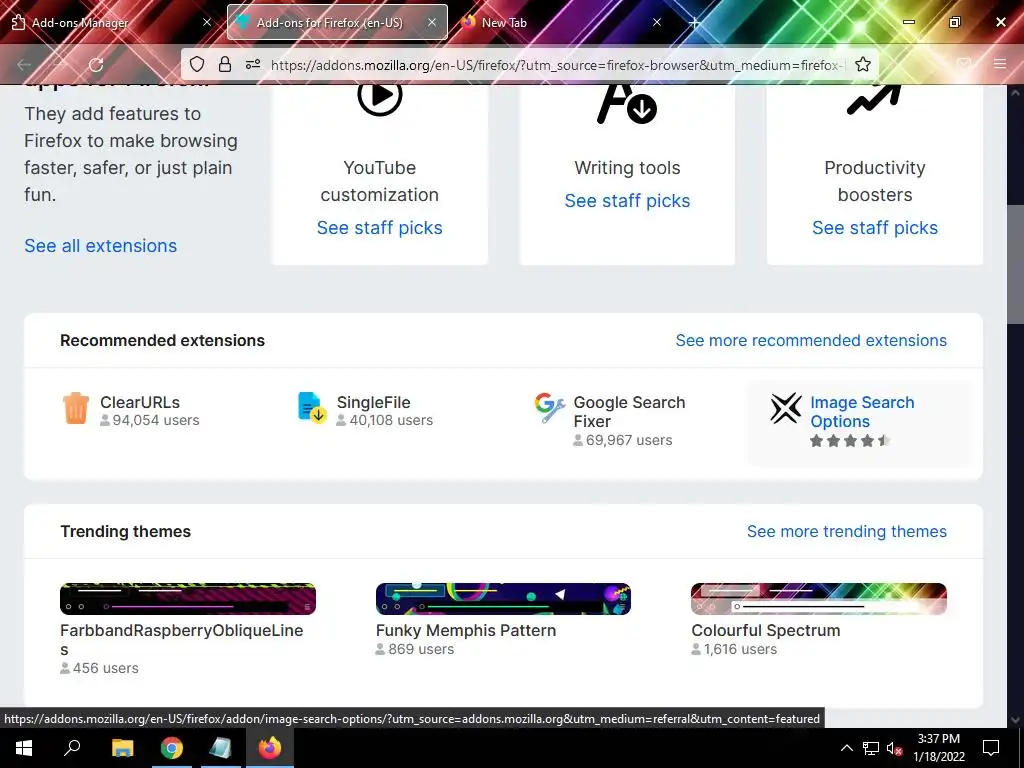Close the Add-ons for Firefox tab
This screenshot has width=1024, height=768.
[x=432, y=22]
